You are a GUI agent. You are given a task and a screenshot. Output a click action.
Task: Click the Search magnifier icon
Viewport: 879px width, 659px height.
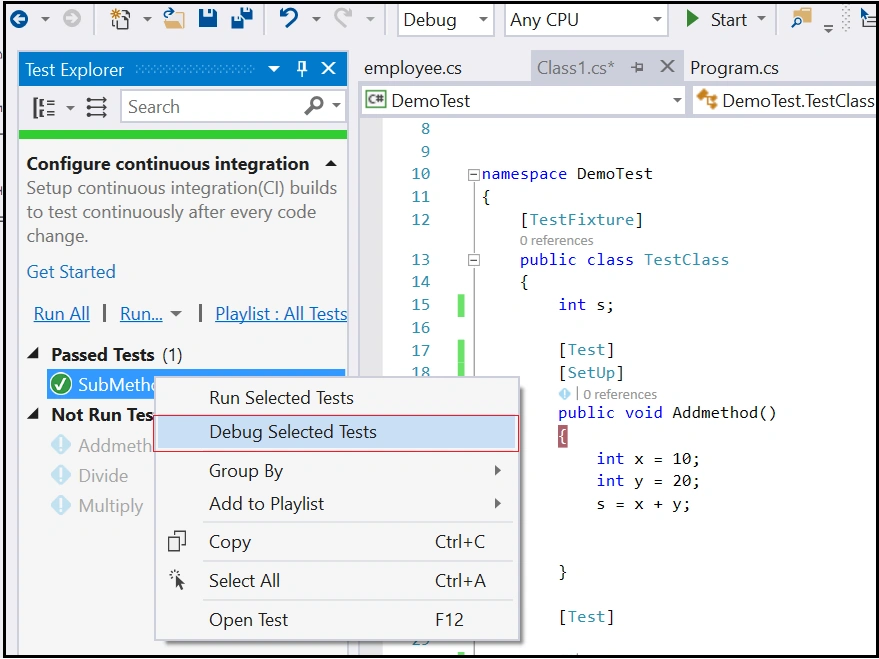[x=314, y=105]
